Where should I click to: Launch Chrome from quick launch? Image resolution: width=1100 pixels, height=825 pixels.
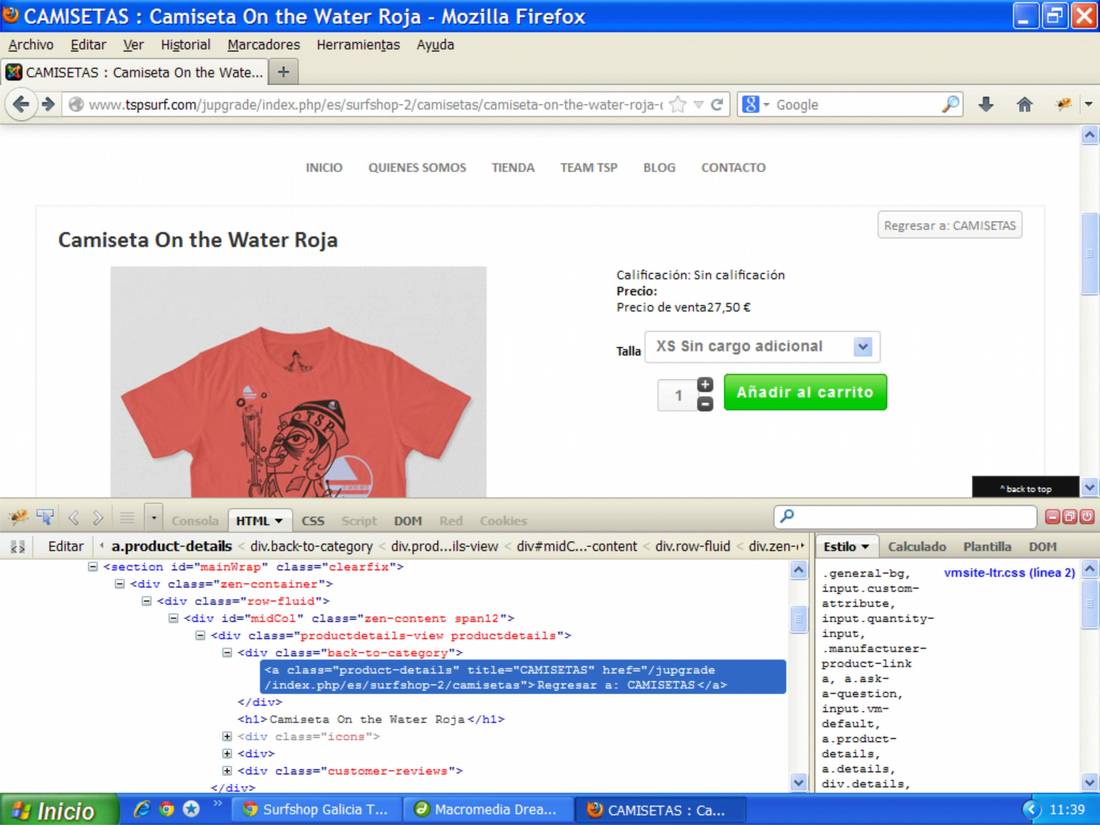tap(166, 809)
